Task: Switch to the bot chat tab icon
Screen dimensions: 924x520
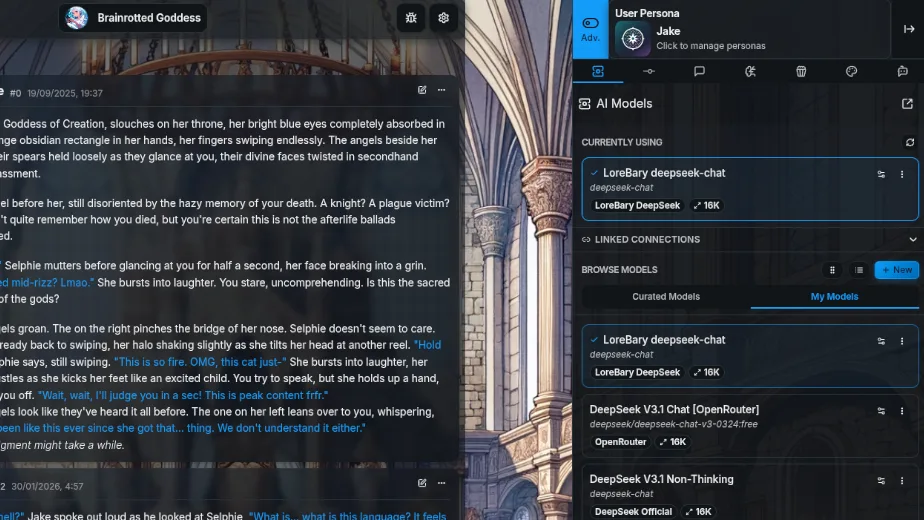Action: coord(902,71)
